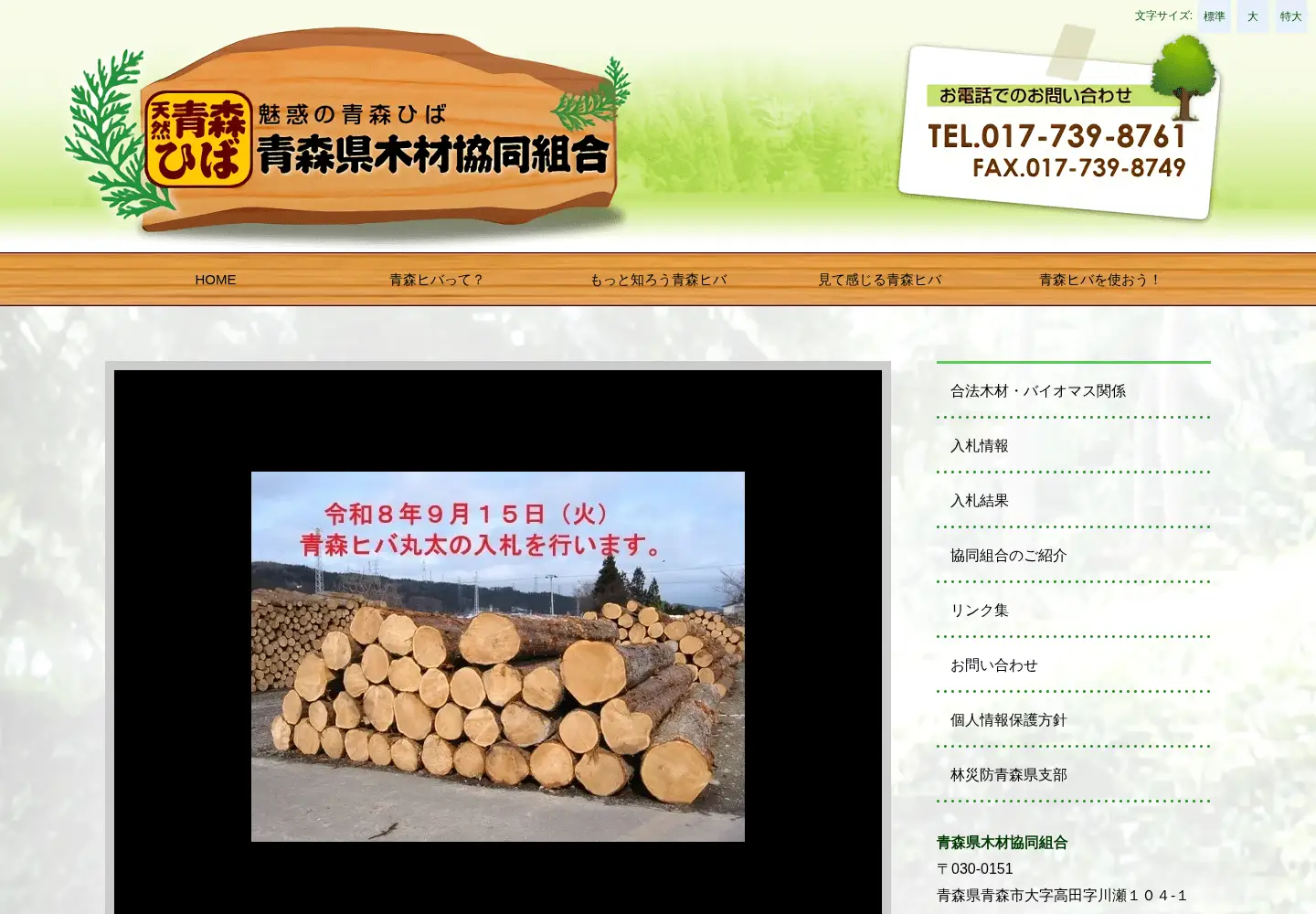Click the green tree icon on contact card
The height and width of the screenshot is (914, 1316).
pos(1184,78)
